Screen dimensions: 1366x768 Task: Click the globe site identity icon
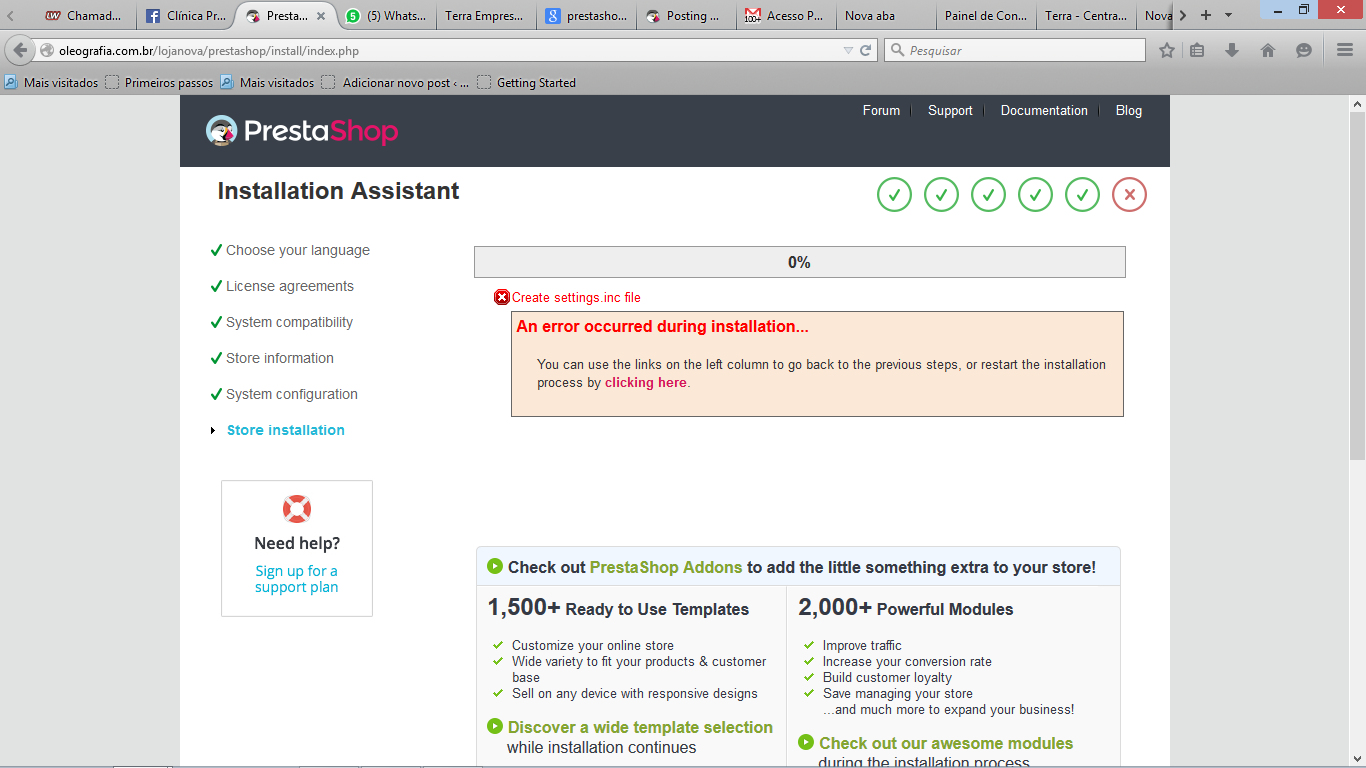pyautogui.click(x=46, y=50)
